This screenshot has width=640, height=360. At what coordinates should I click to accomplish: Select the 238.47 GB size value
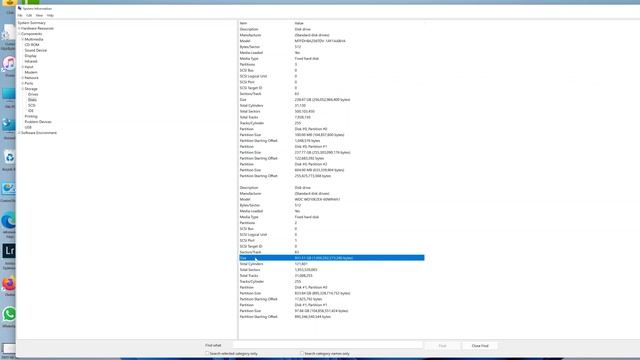tap(322, 100)
